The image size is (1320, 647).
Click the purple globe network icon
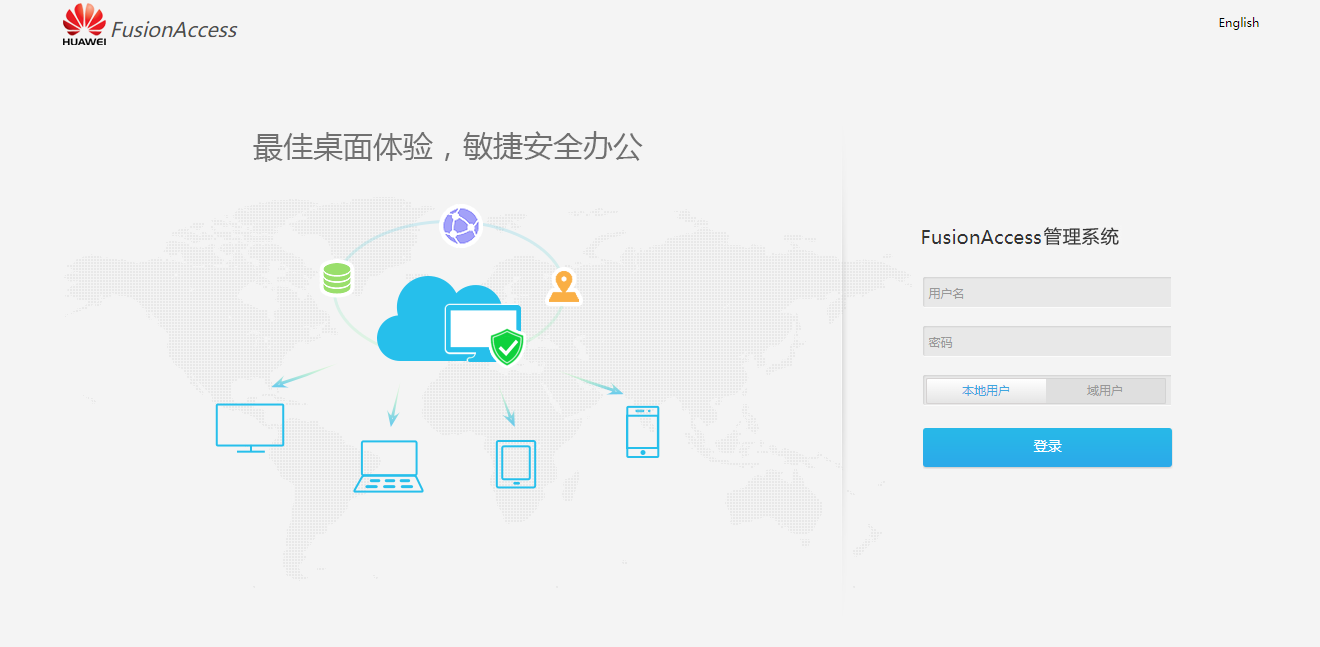pos(461,225)
